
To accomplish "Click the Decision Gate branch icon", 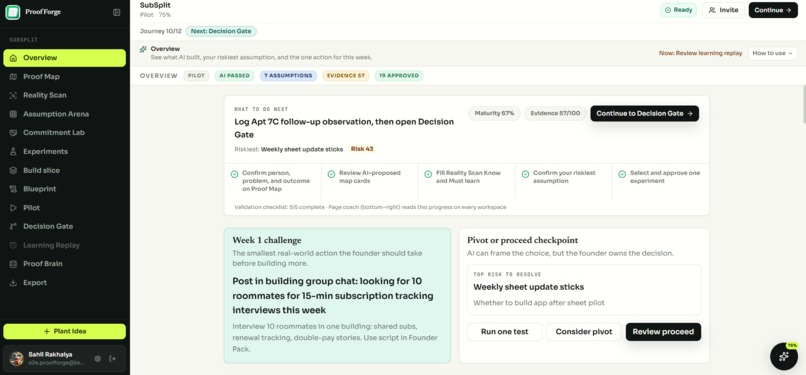I will point(13,227).
